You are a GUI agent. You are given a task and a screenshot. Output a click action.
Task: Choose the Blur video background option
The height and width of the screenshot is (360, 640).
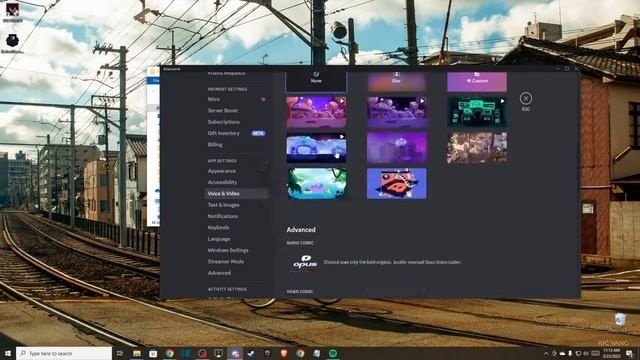397,82
